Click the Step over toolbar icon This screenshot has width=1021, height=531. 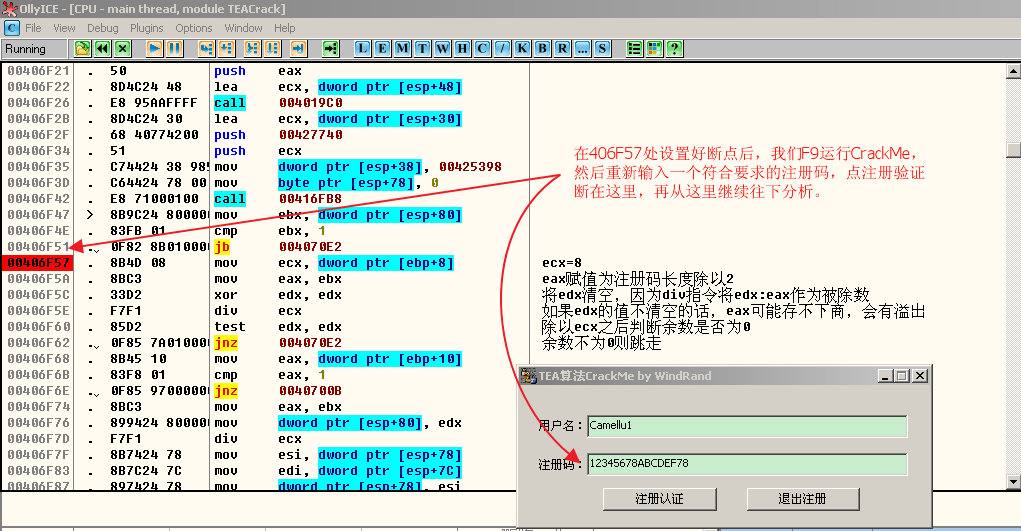tap(227, 48)
